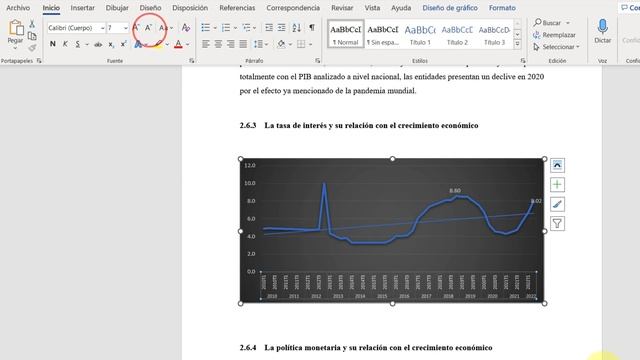This screenshot has width=640, height=360.
Task: Sort text alphabetically icon
Action: tap(297, 28)
